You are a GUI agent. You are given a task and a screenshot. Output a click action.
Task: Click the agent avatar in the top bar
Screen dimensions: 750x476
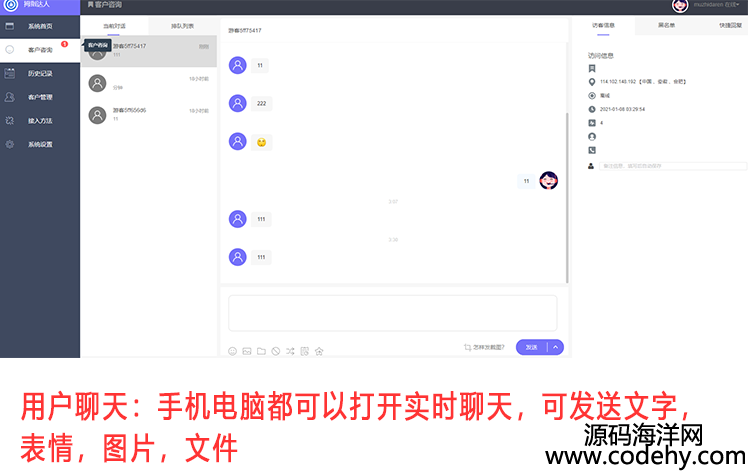(x=680, y=5)
